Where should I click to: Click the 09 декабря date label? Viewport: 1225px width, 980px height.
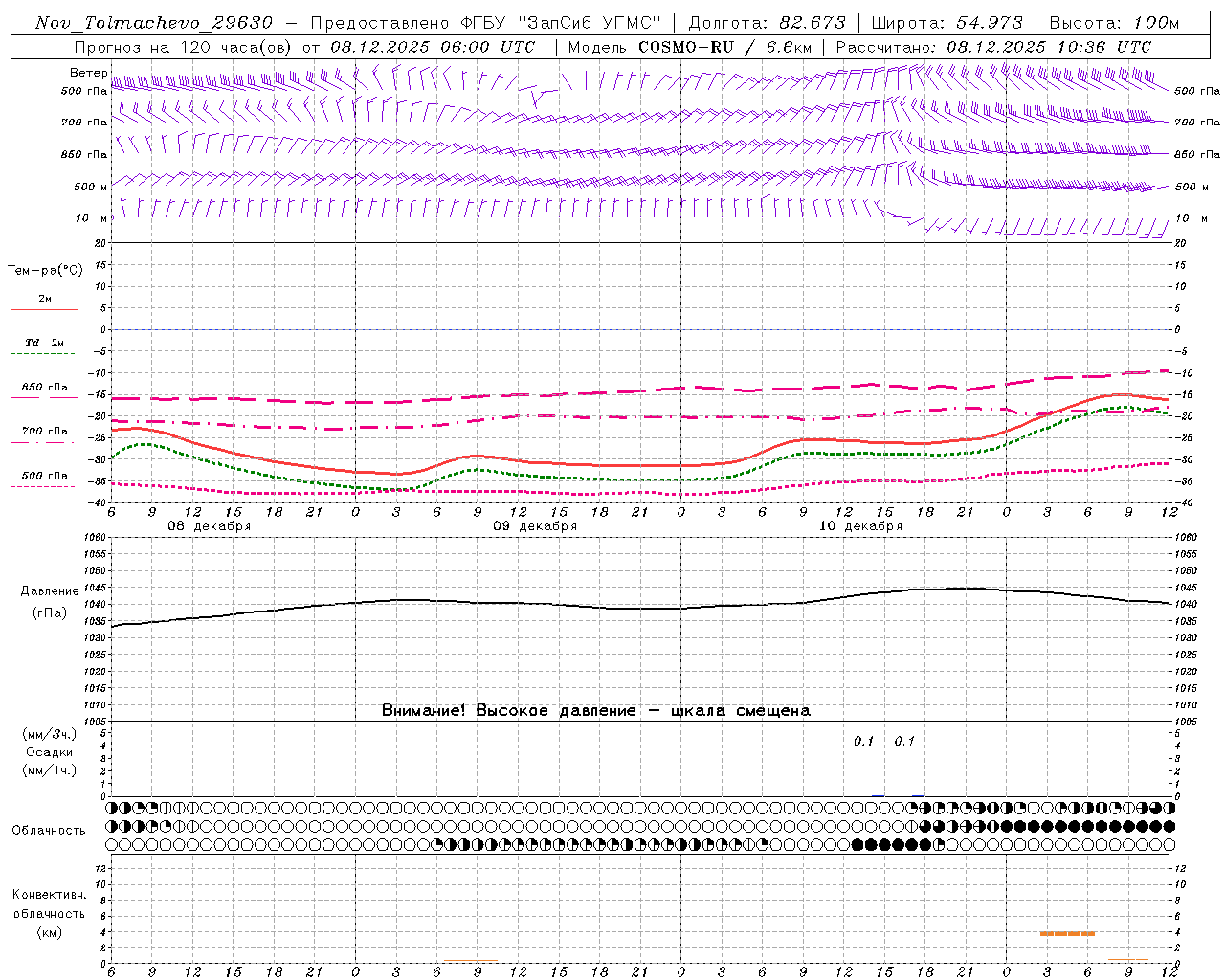point(535,526)
